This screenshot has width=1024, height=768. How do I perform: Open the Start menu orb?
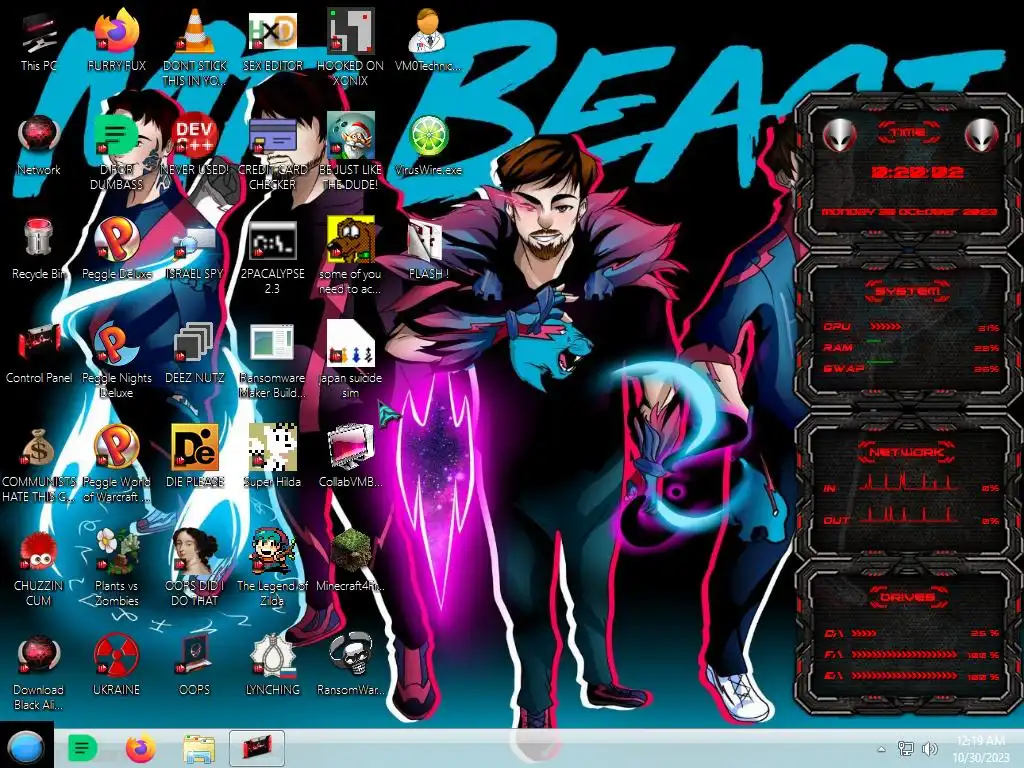click(x=25, y=748)
